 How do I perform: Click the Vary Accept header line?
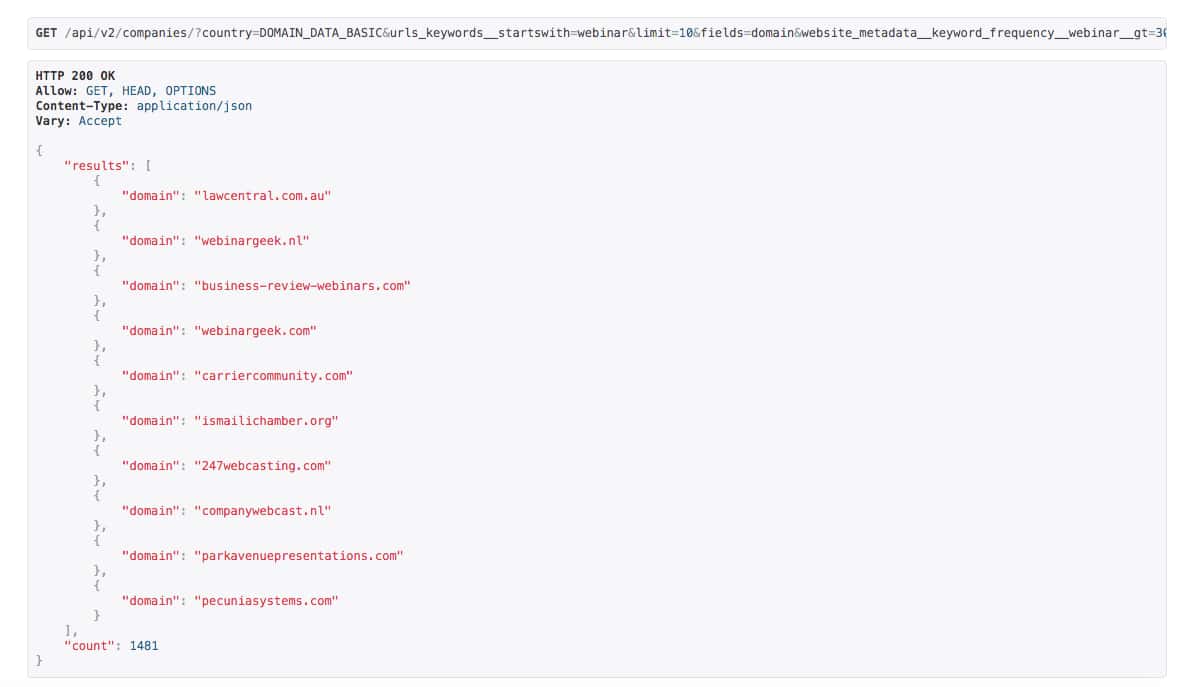[x=78, y=121]
